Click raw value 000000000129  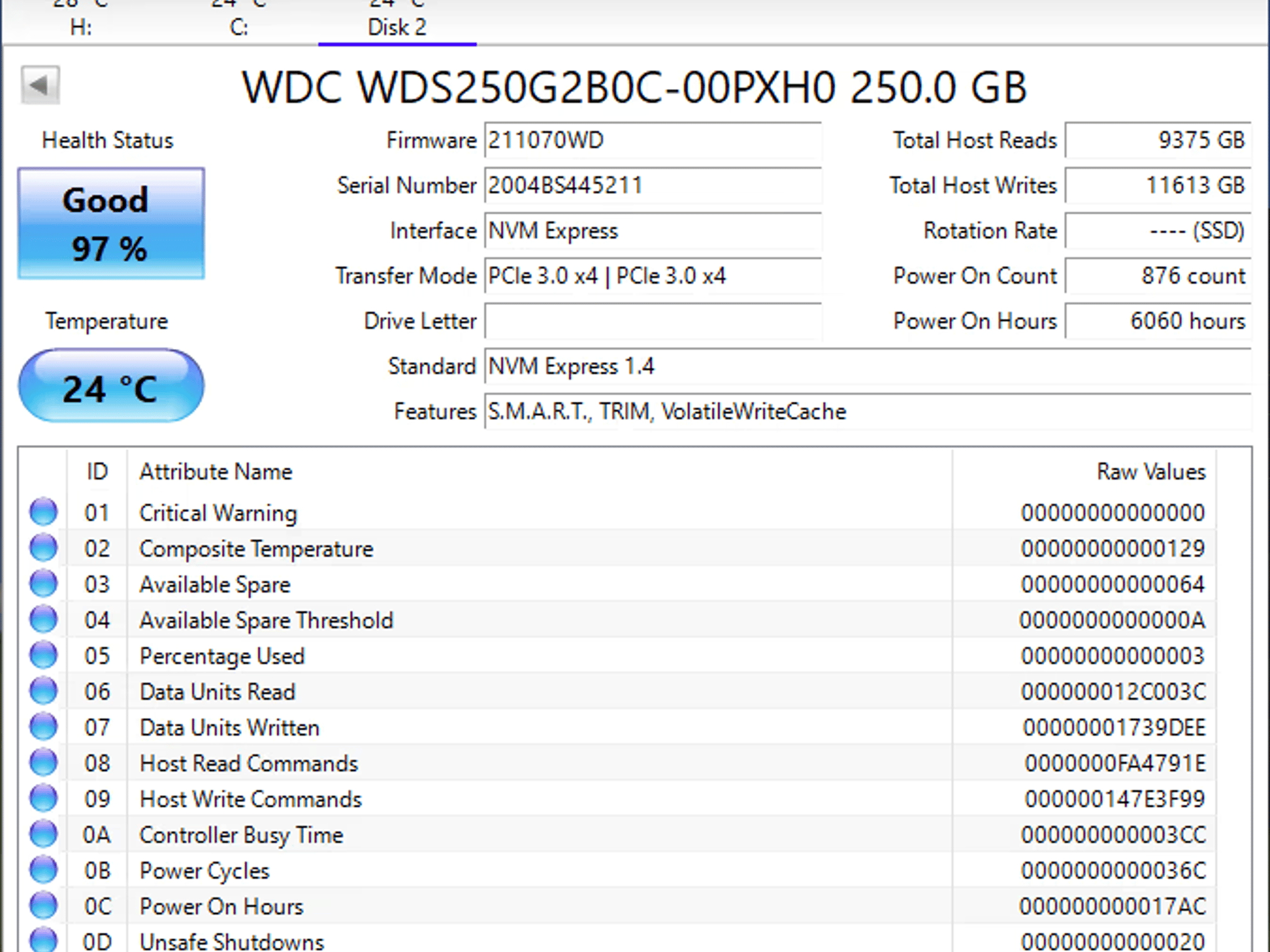[x=1112, y=549]
